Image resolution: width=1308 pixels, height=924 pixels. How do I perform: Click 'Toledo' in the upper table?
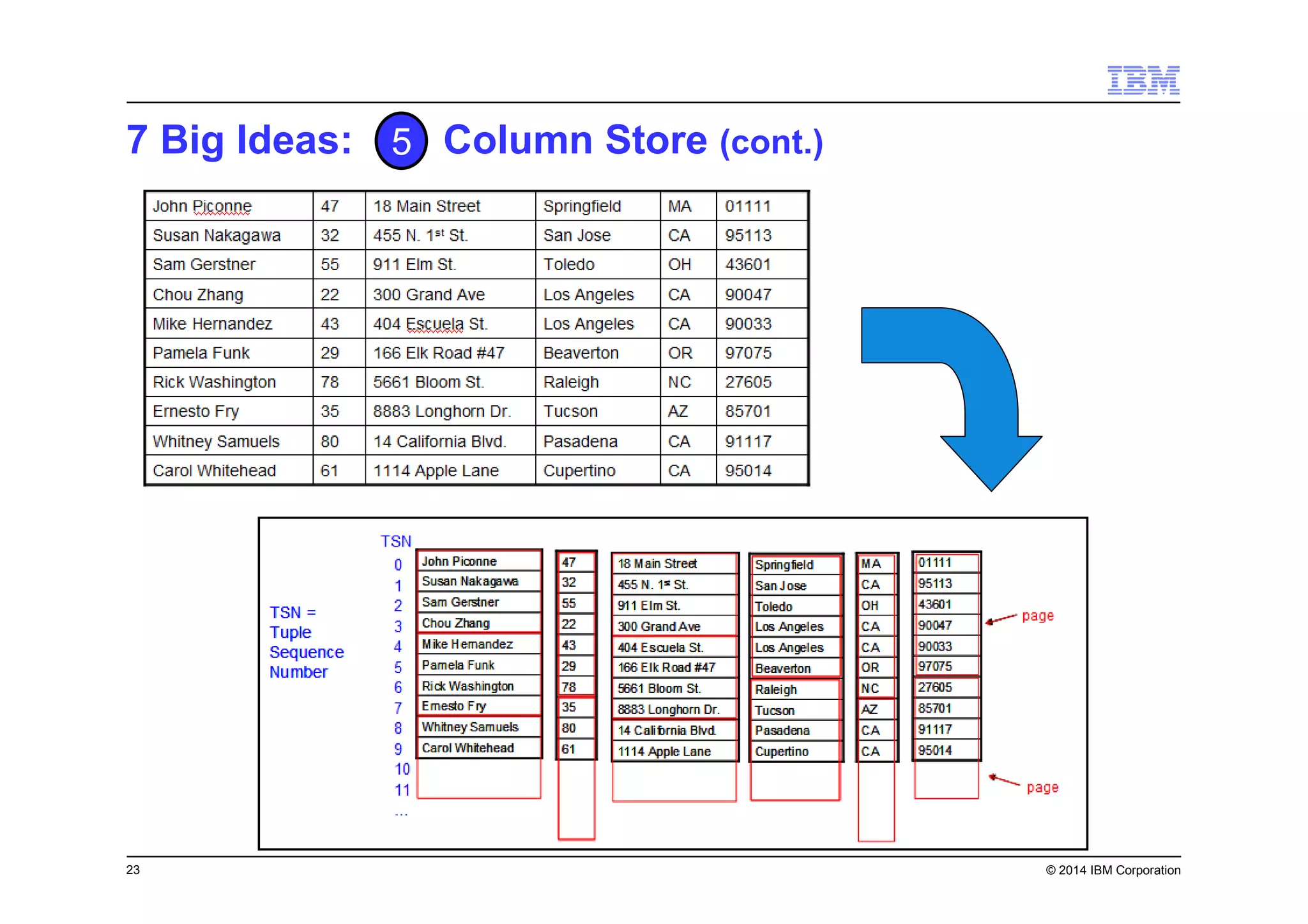coord(568,264)
